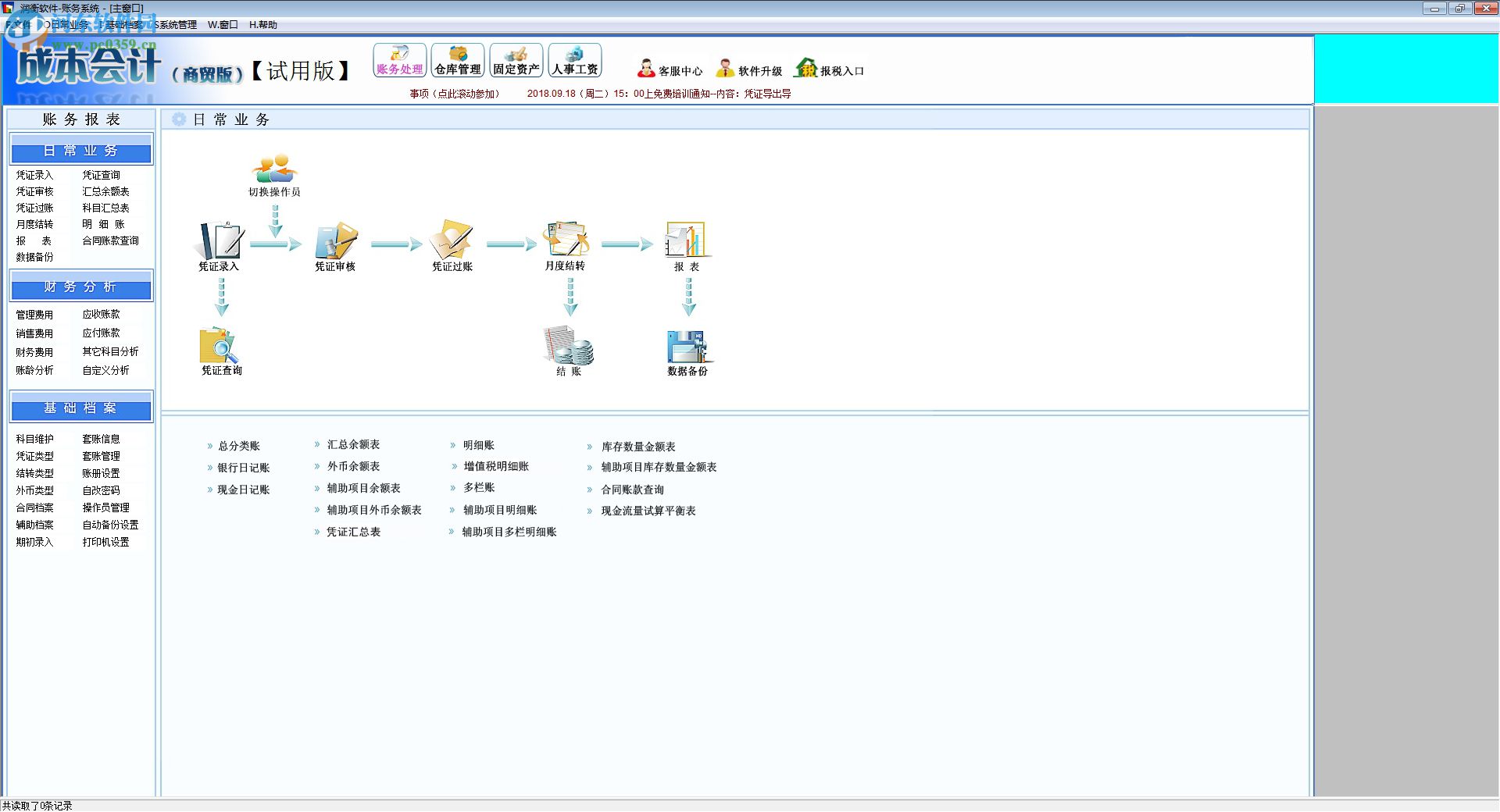Screen dimensions: 1500x812
Task: Open the 结账 flowchart icon
Action: pyautogui.click(x=569, y=351)
